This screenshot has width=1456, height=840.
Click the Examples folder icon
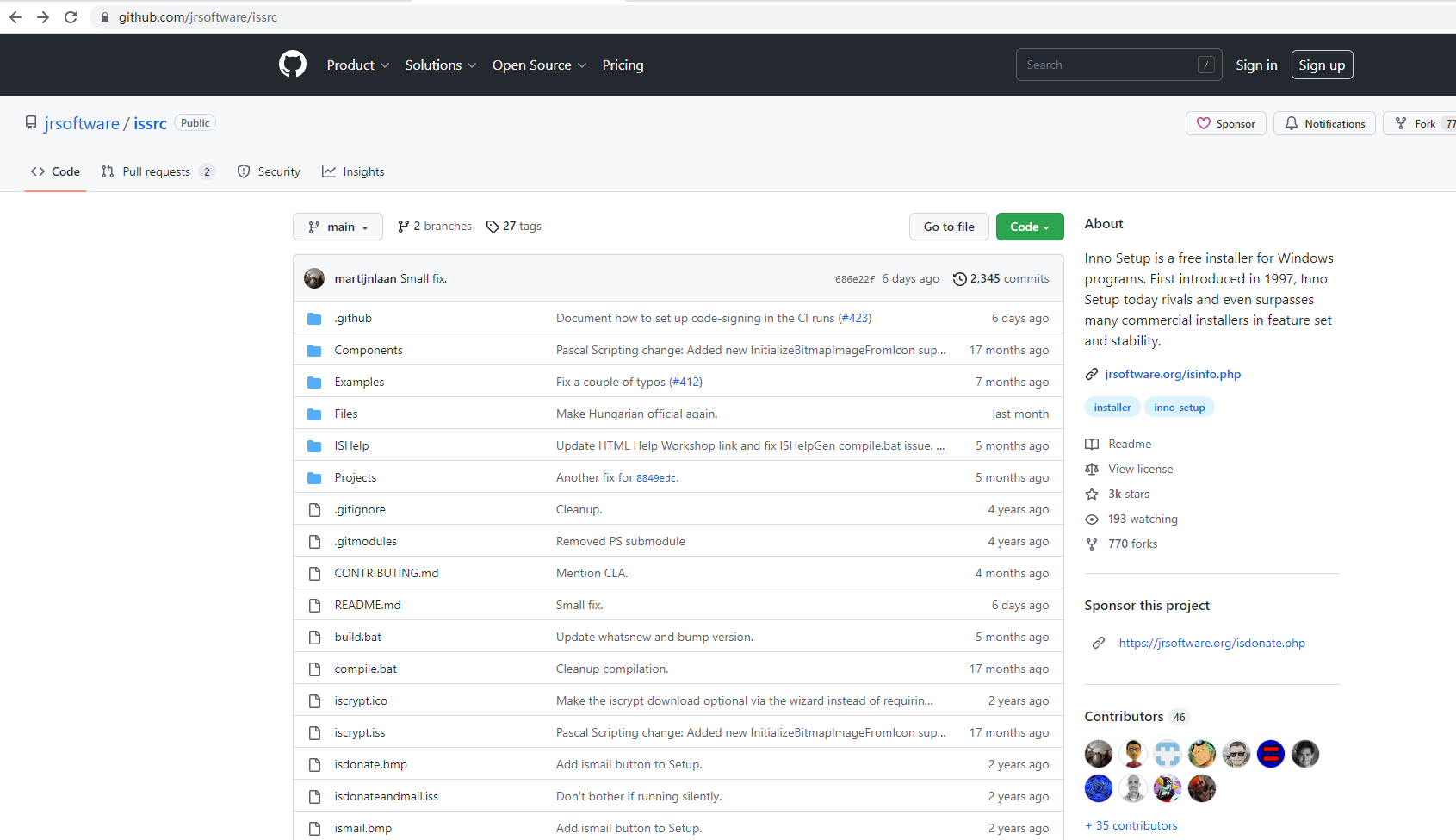314,382
